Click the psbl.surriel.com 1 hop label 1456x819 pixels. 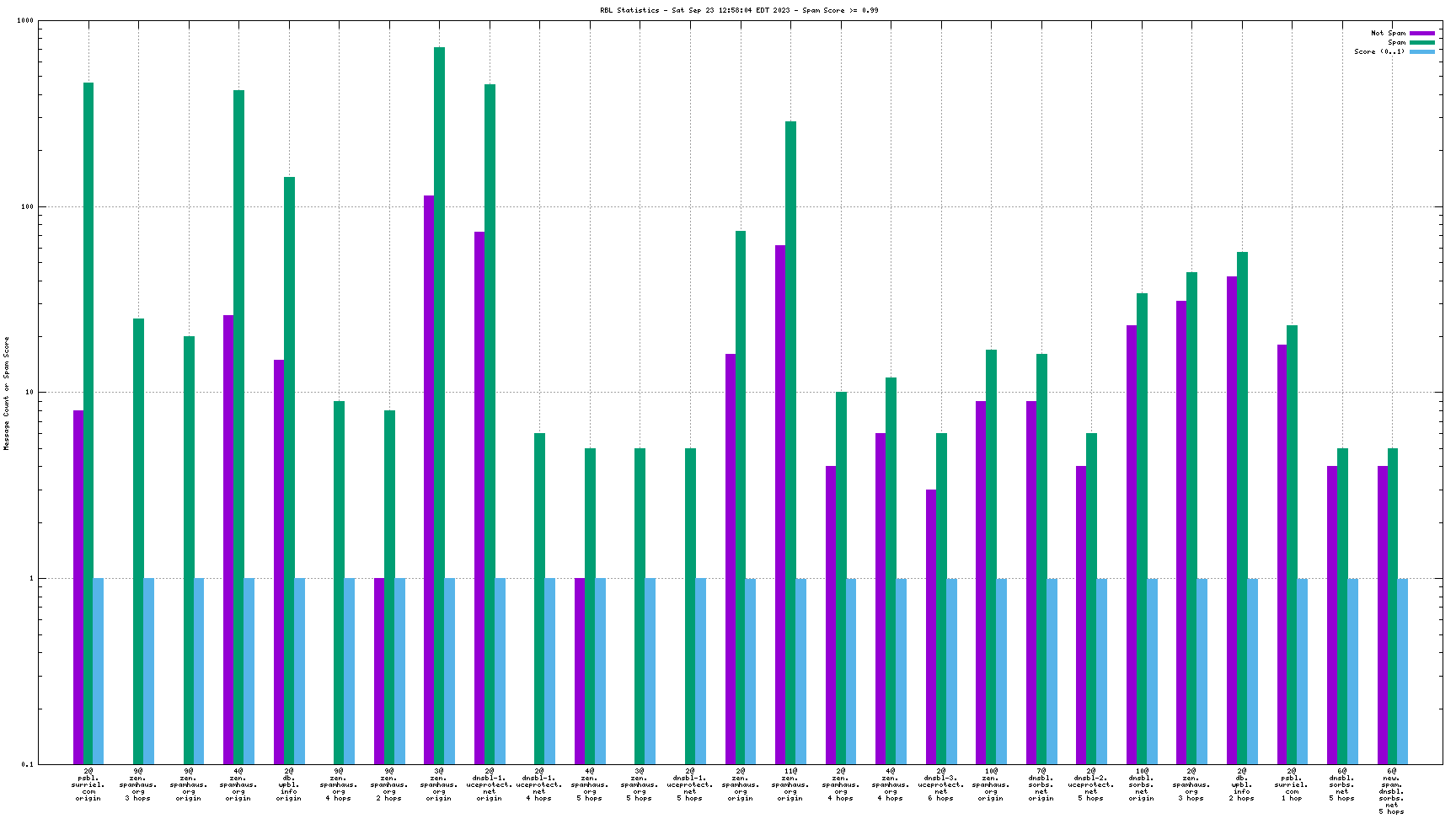1291,784
